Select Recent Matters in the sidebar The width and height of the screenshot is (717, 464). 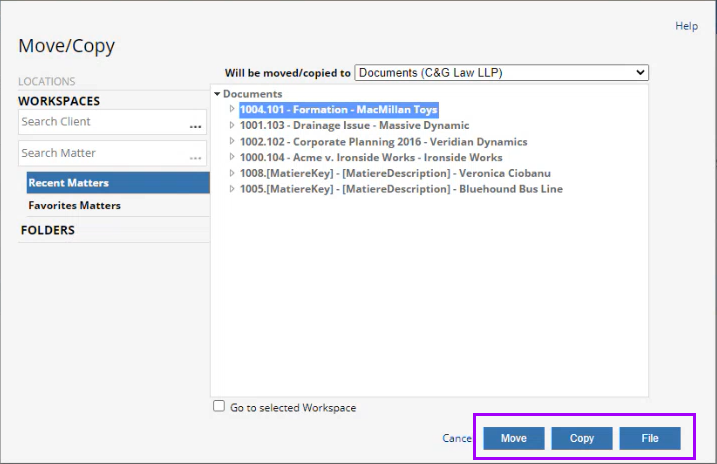tap(118, 183)
